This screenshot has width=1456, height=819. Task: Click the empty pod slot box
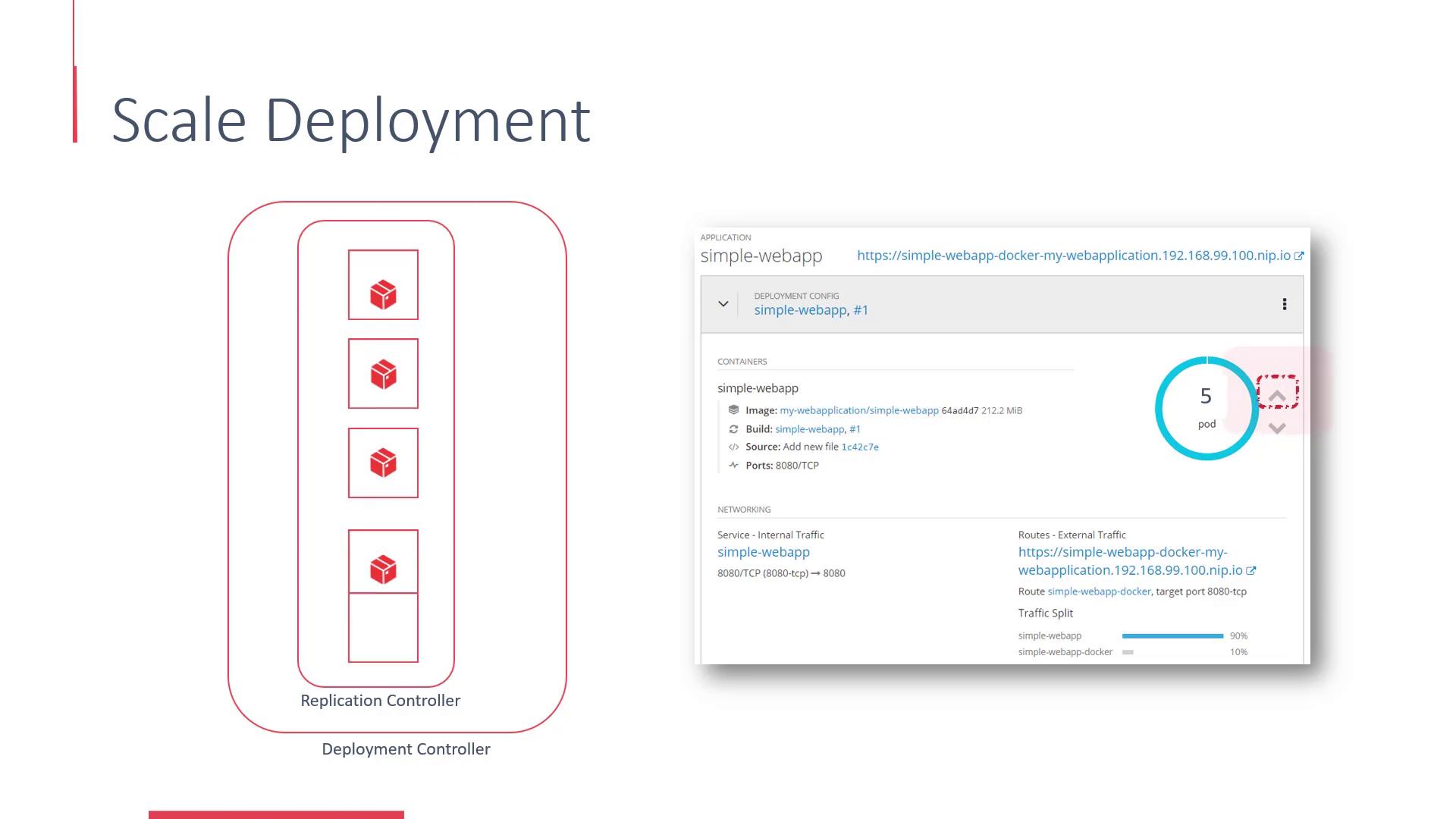pyautogui.click(x=383, y=628)
